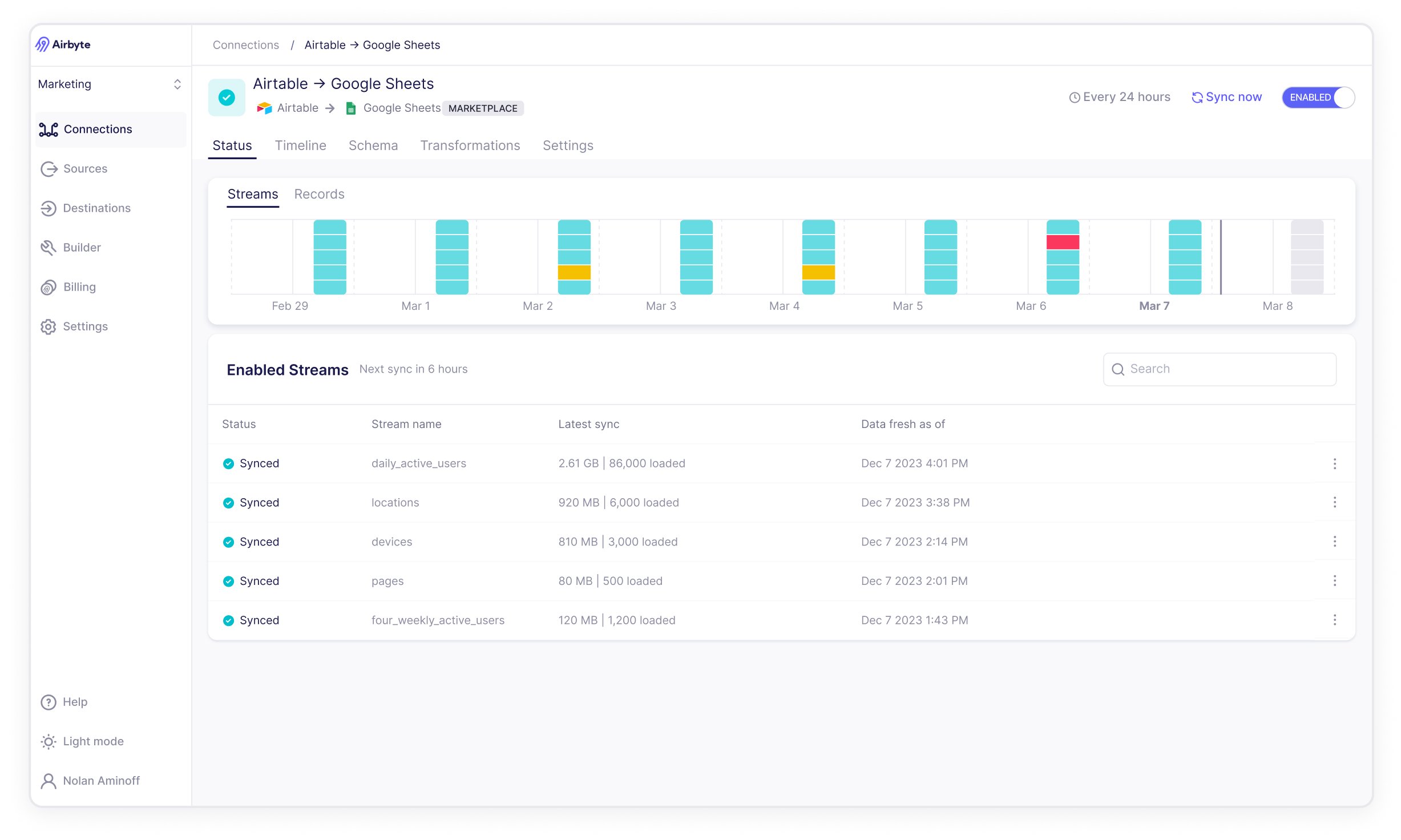Switch to the Timeline tab
Viewport: 1401px width, 840px height.
point(300,146)
